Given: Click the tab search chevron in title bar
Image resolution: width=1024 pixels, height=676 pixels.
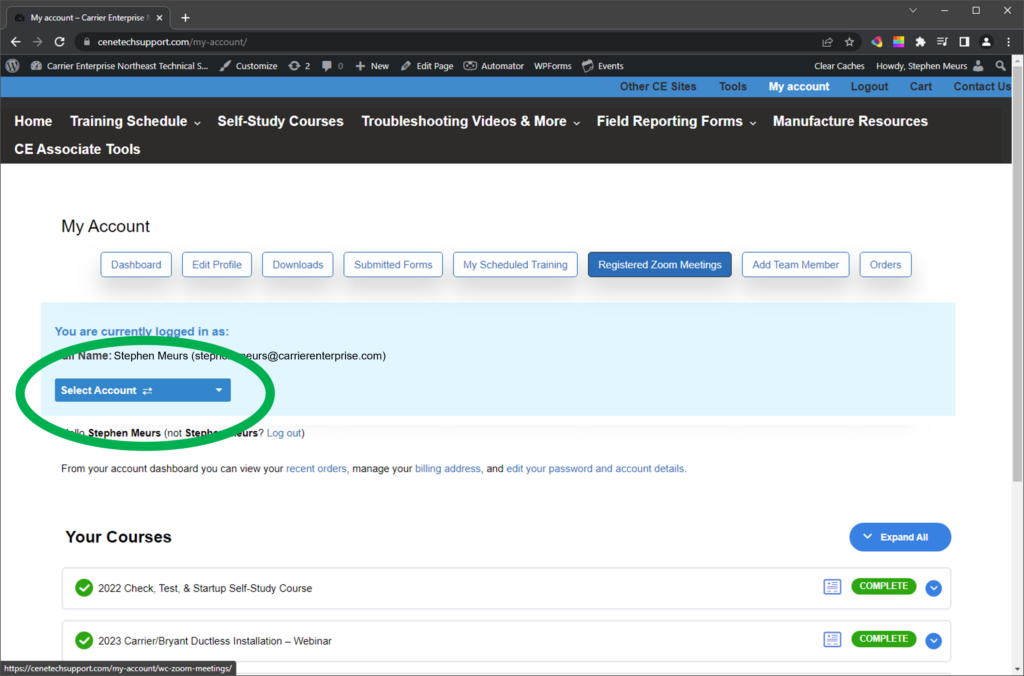Looking at the screenshot, I should (x=913, y=10).
